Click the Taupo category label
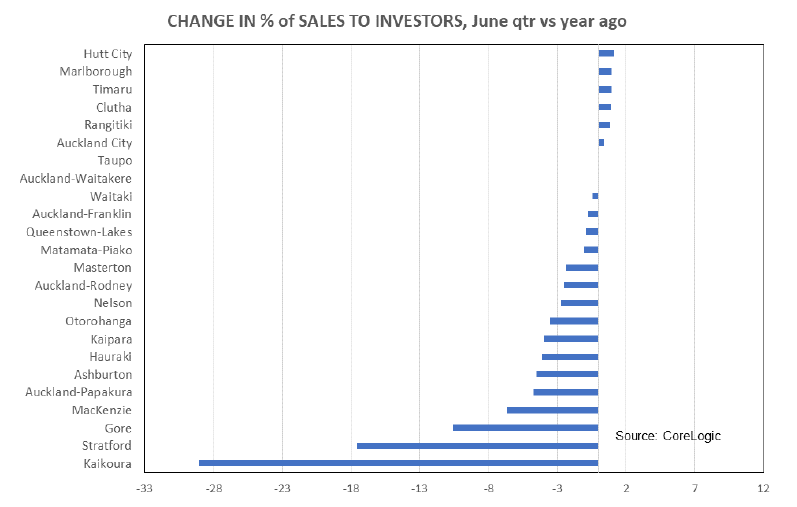 tap(115, 161)
